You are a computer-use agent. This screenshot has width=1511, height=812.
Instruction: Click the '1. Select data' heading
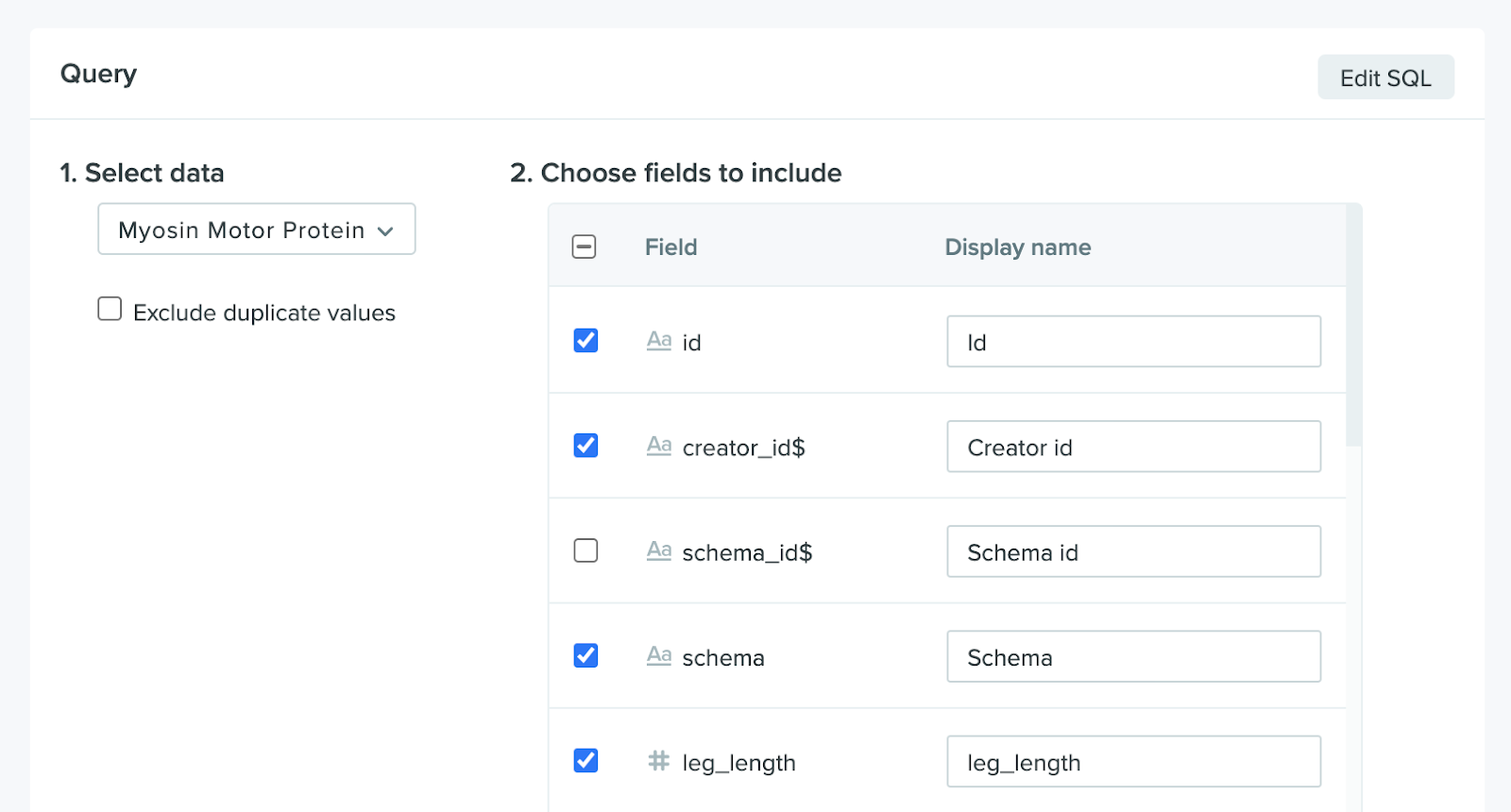pos(143,173)
